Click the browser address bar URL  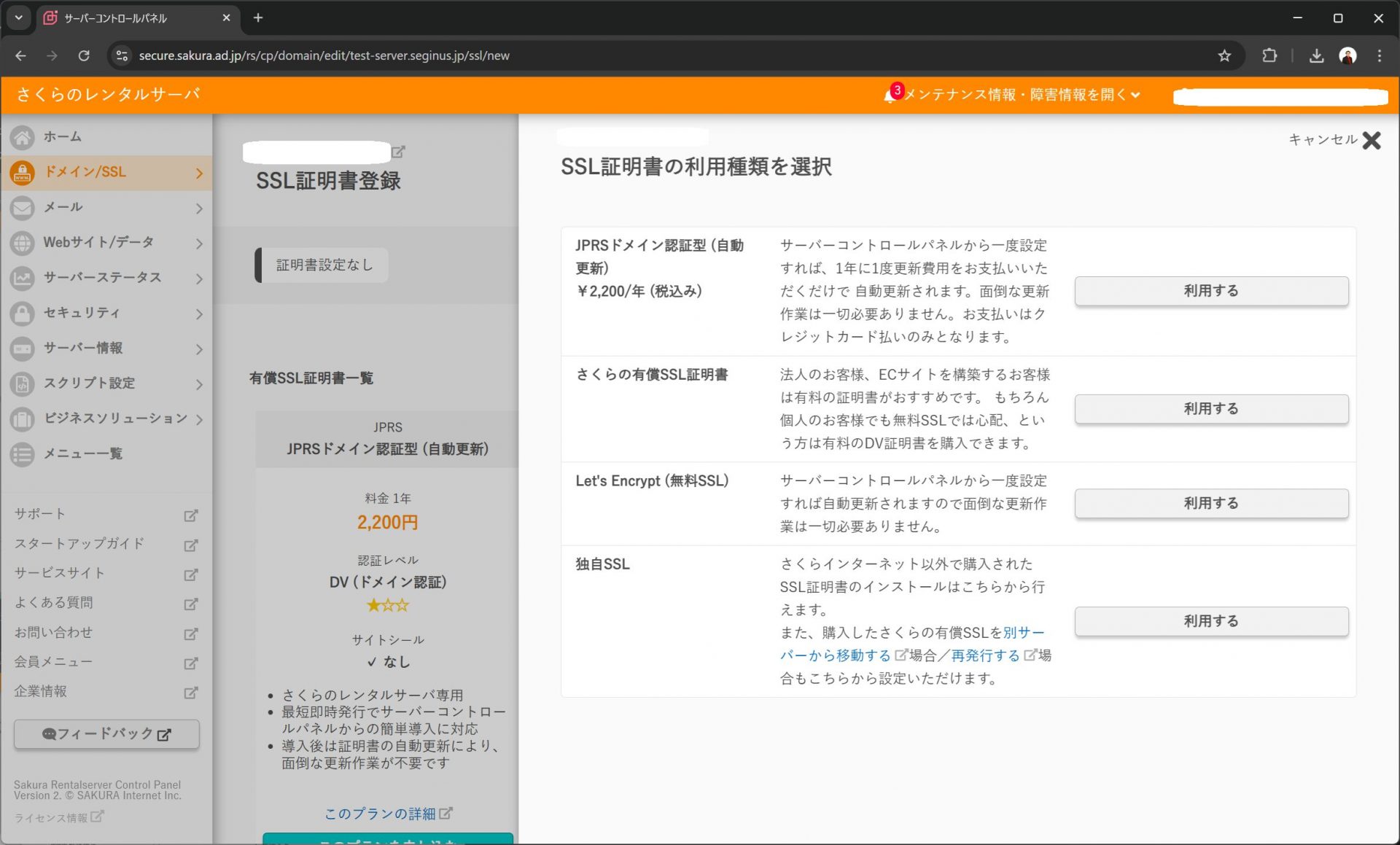coord(324,56)
